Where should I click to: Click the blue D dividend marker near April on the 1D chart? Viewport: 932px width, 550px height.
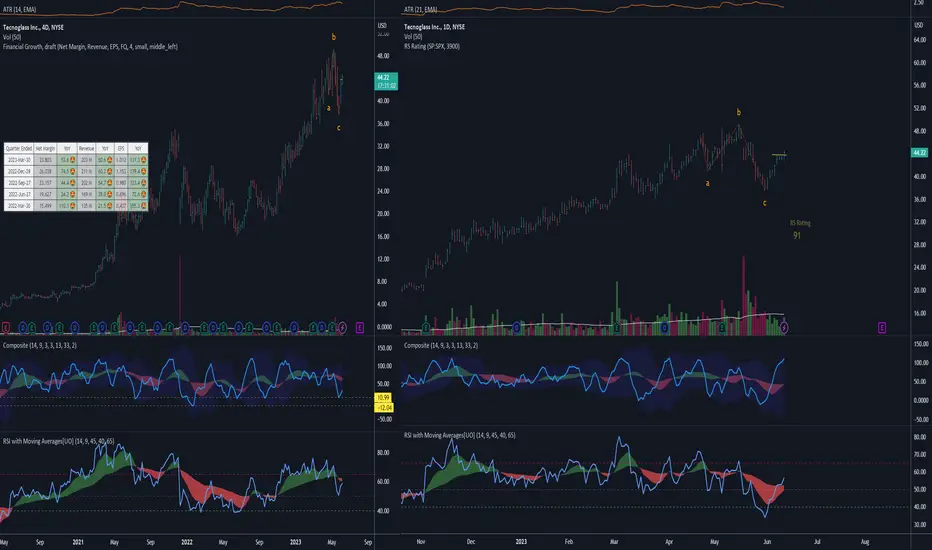665,328
